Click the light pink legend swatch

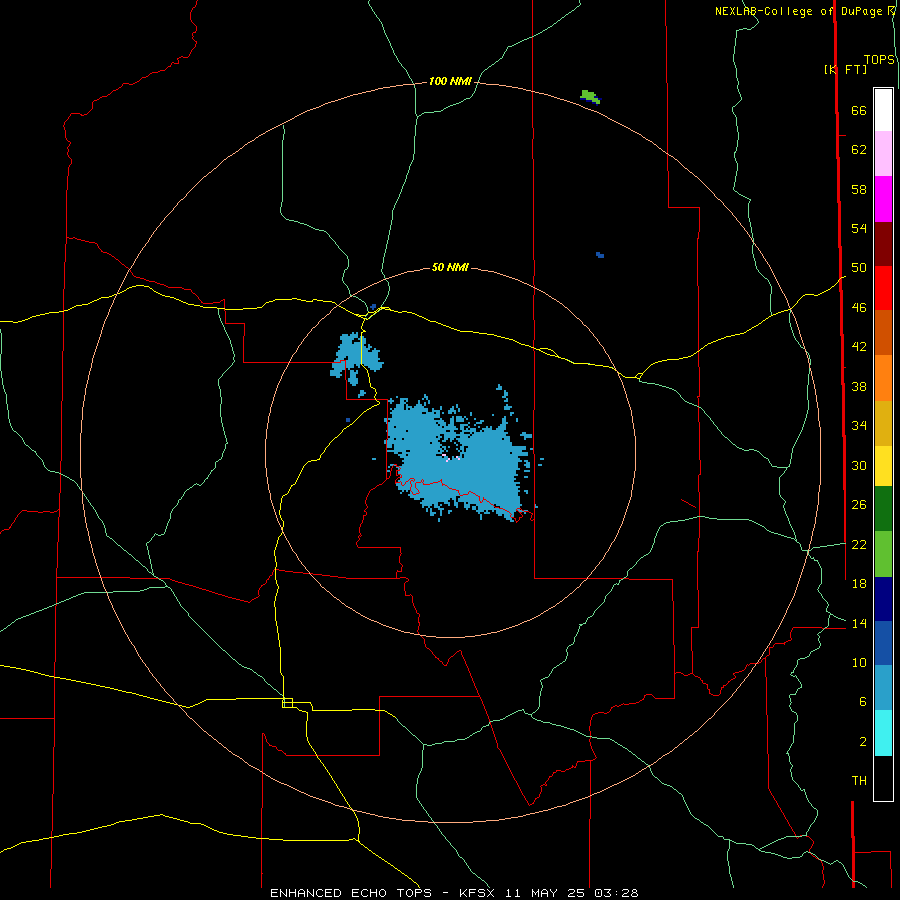pyautogui.click(x=883, y=154)
